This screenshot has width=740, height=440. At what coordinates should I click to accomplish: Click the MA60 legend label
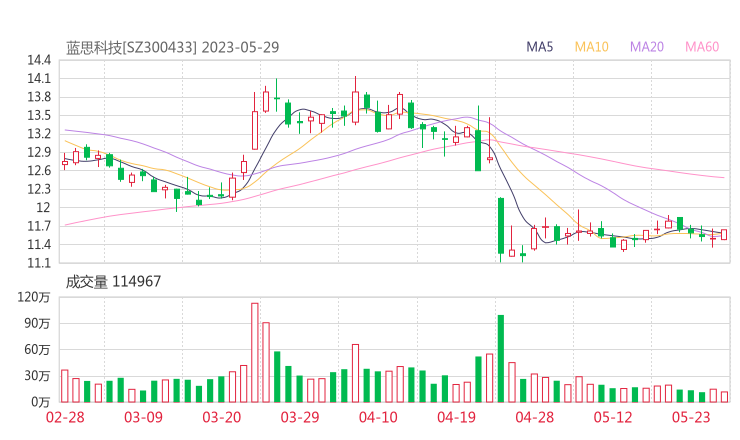(x=702, y=47)
